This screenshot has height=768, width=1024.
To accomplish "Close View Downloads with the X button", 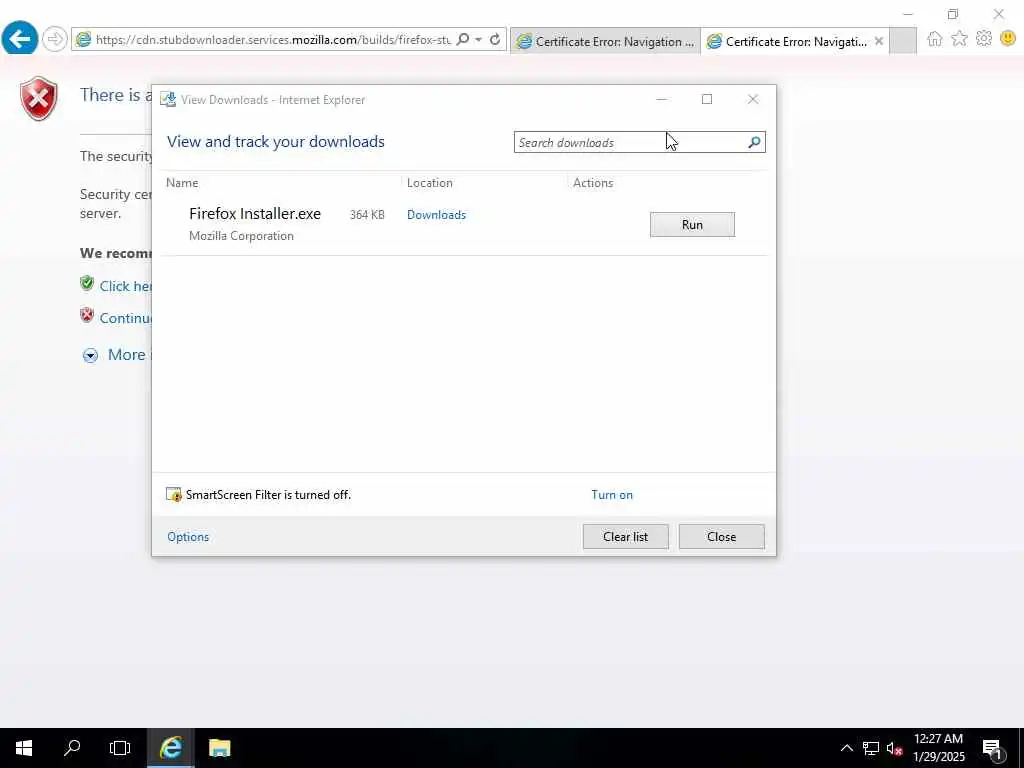I will (753, 99).
